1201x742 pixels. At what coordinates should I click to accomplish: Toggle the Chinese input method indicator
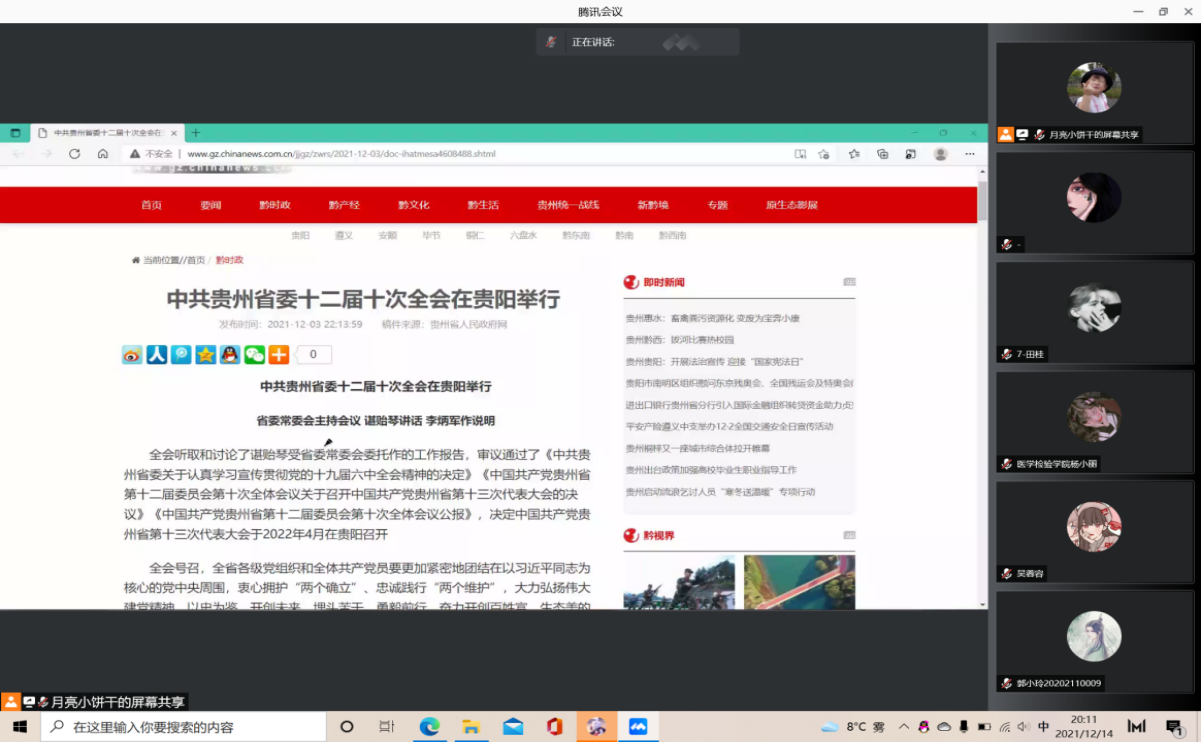[x=1043, y=727]
